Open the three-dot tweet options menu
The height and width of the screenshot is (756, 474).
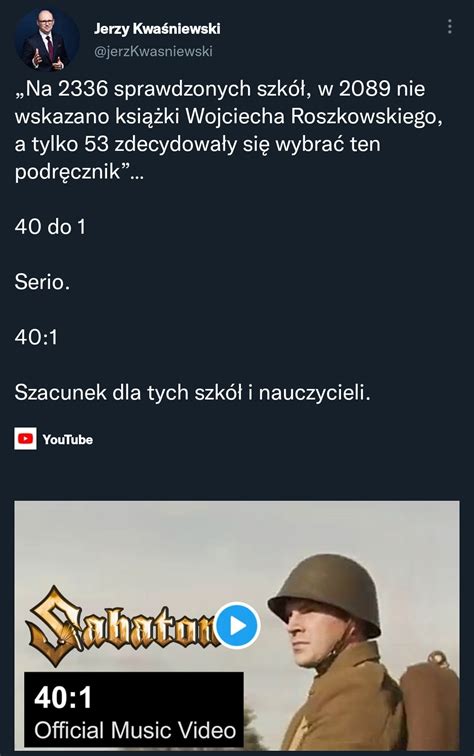(x=449, y=27)
